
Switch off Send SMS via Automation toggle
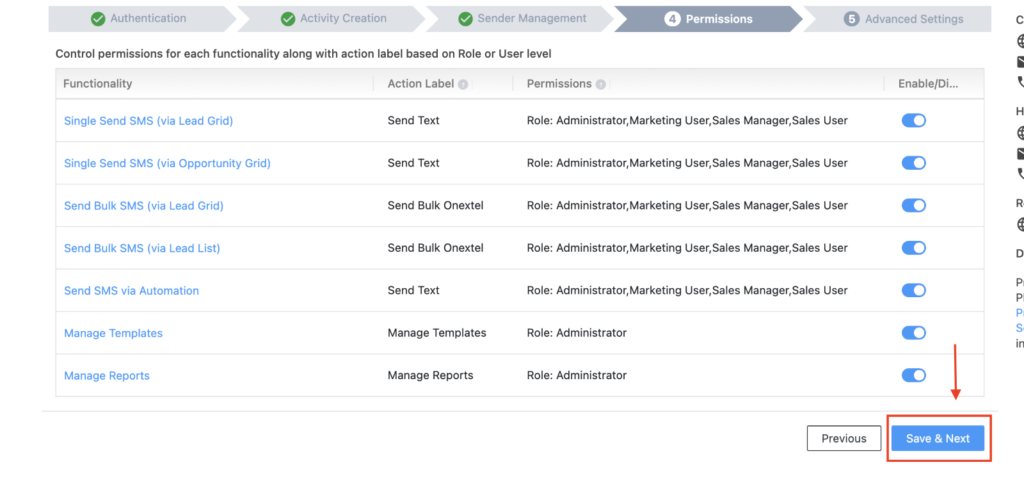[914, 290]
